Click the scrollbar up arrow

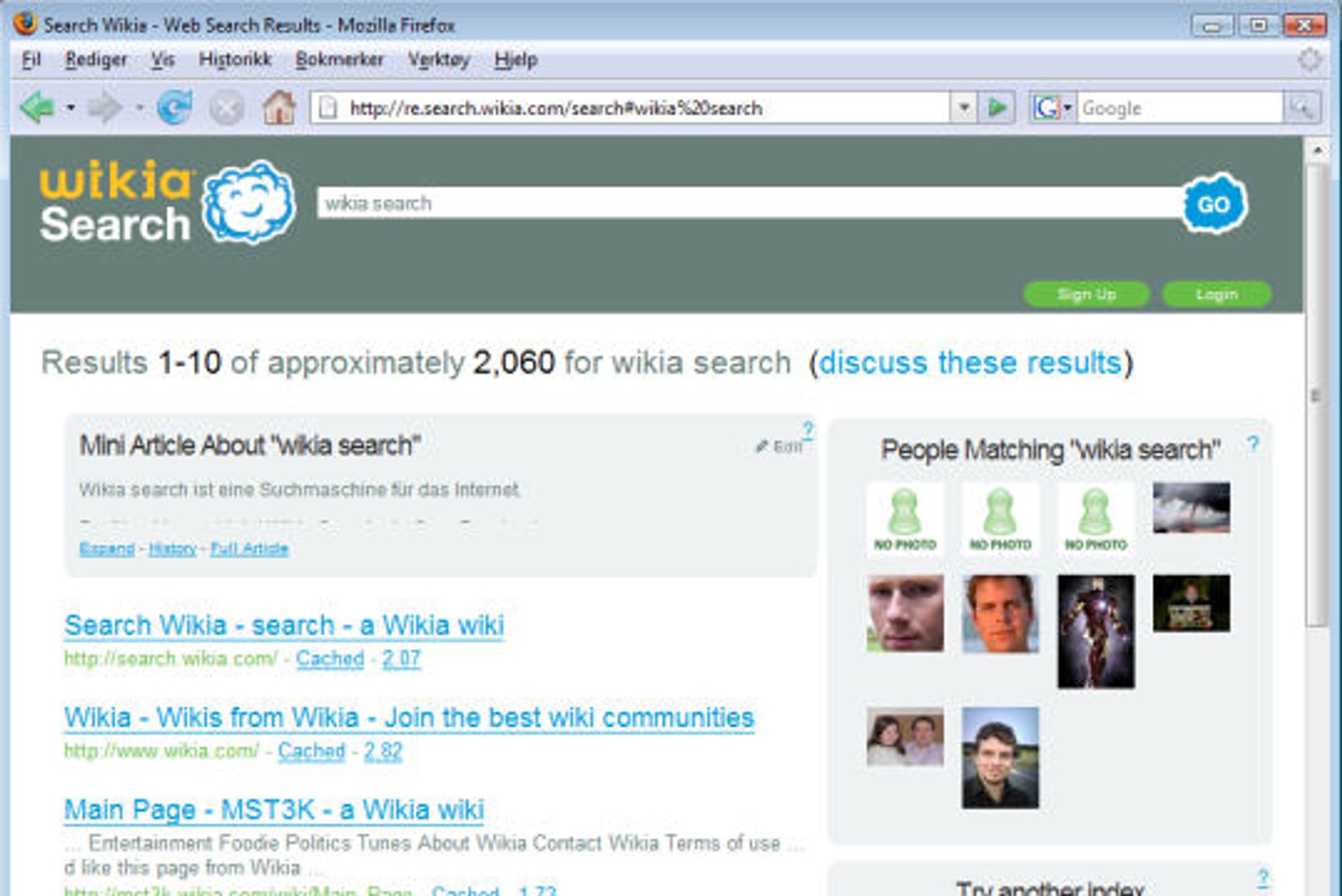pyautogui.click(x=1317, y=150)
